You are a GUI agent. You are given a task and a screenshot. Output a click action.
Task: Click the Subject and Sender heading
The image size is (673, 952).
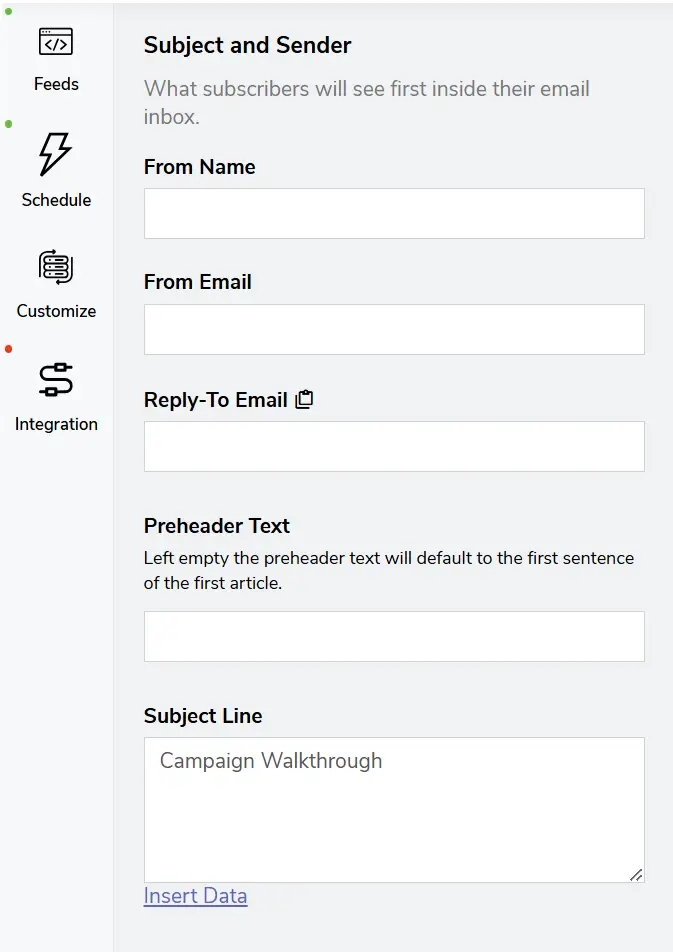(247, 45)
